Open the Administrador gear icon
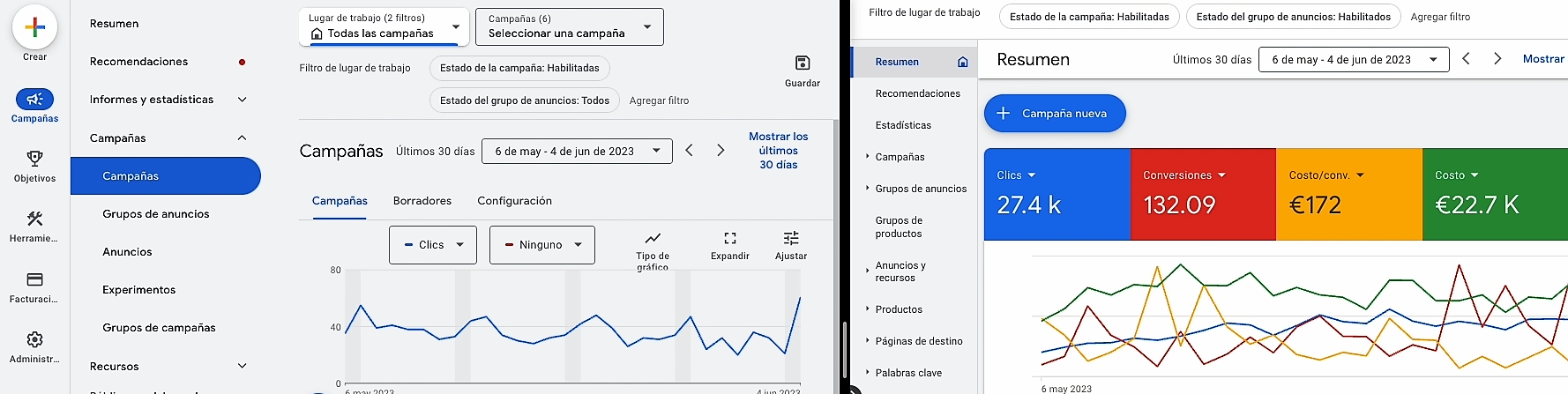 35,339
